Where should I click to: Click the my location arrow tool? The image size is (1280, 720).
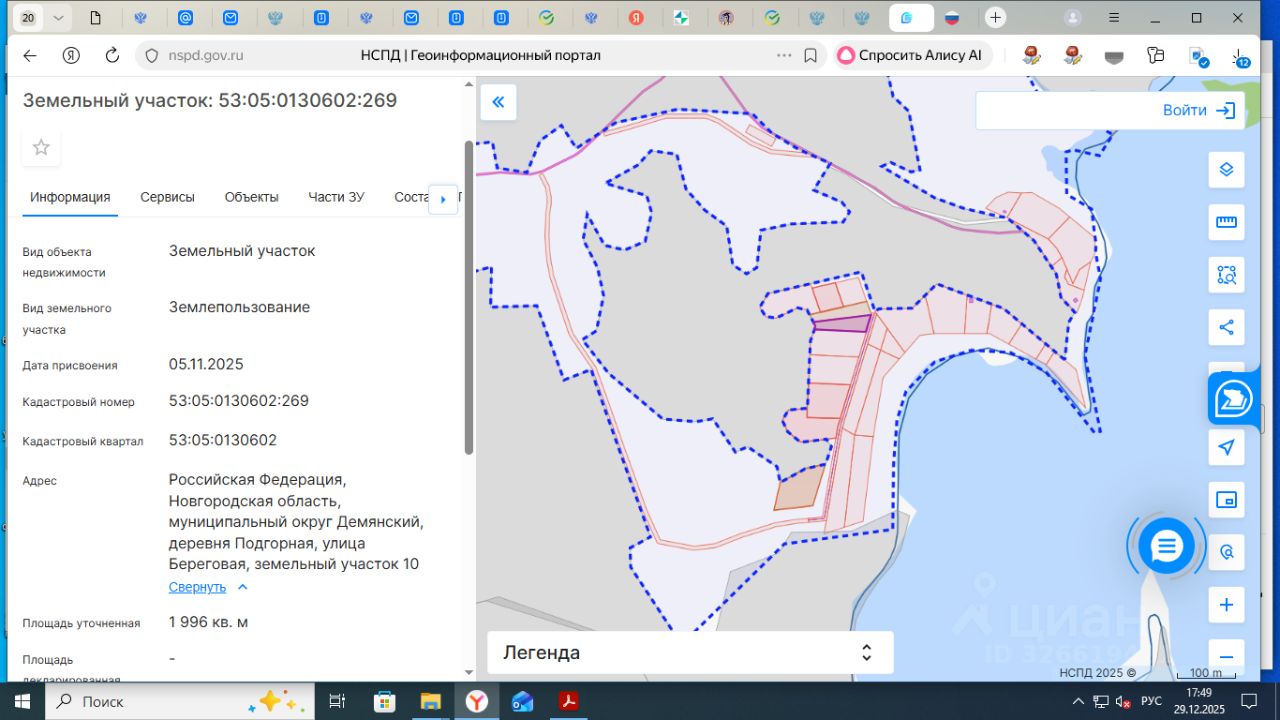[1226, 447]
